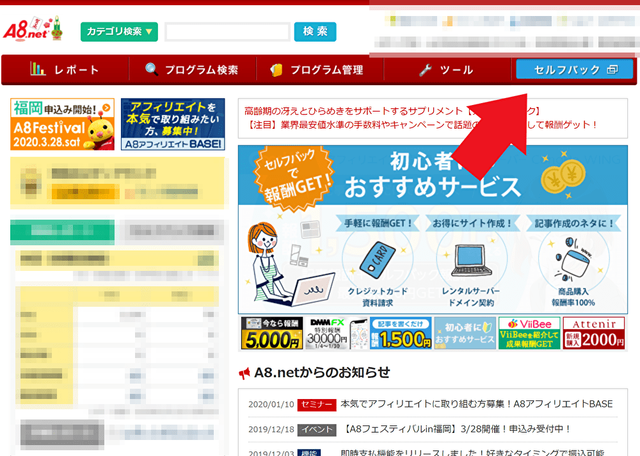The image size is (640, 456).
Task: Click the folder icon next to プログラム管理
Action: point(276,70)
